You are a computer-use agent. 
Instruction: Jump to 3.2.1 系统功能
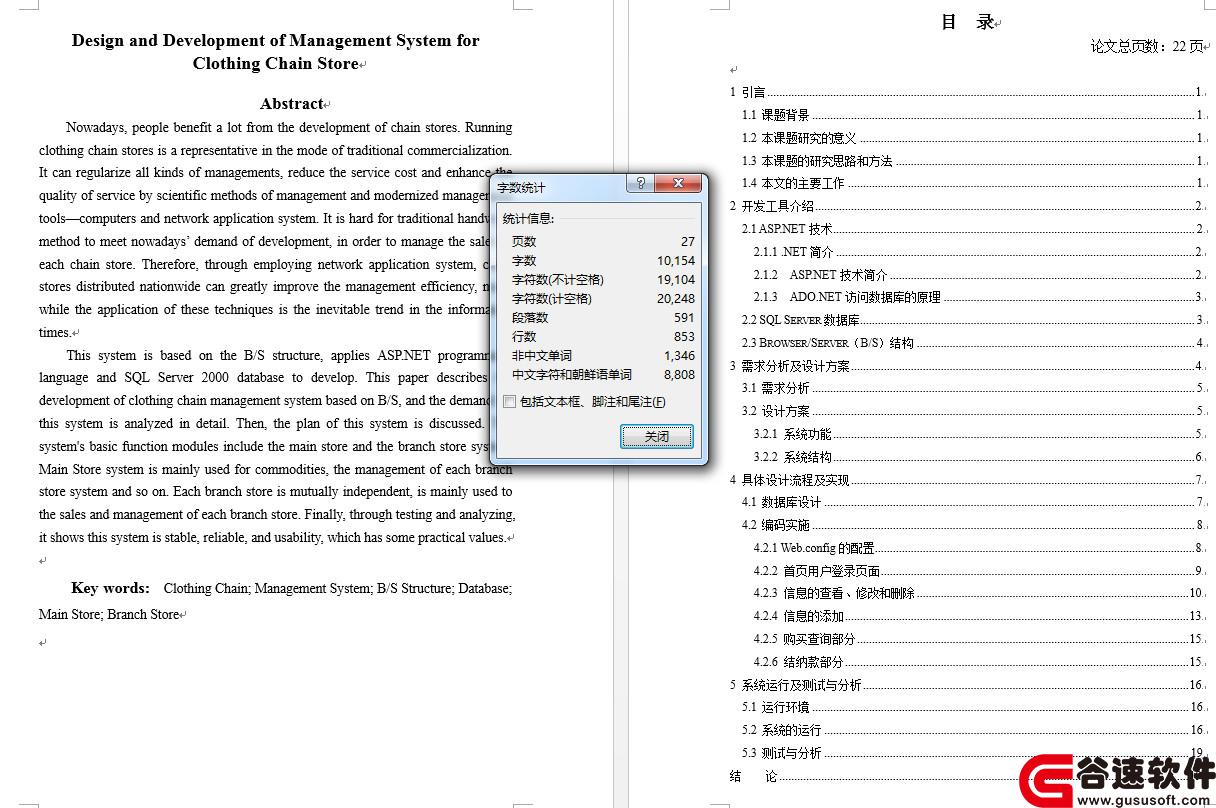pos(979,434)
